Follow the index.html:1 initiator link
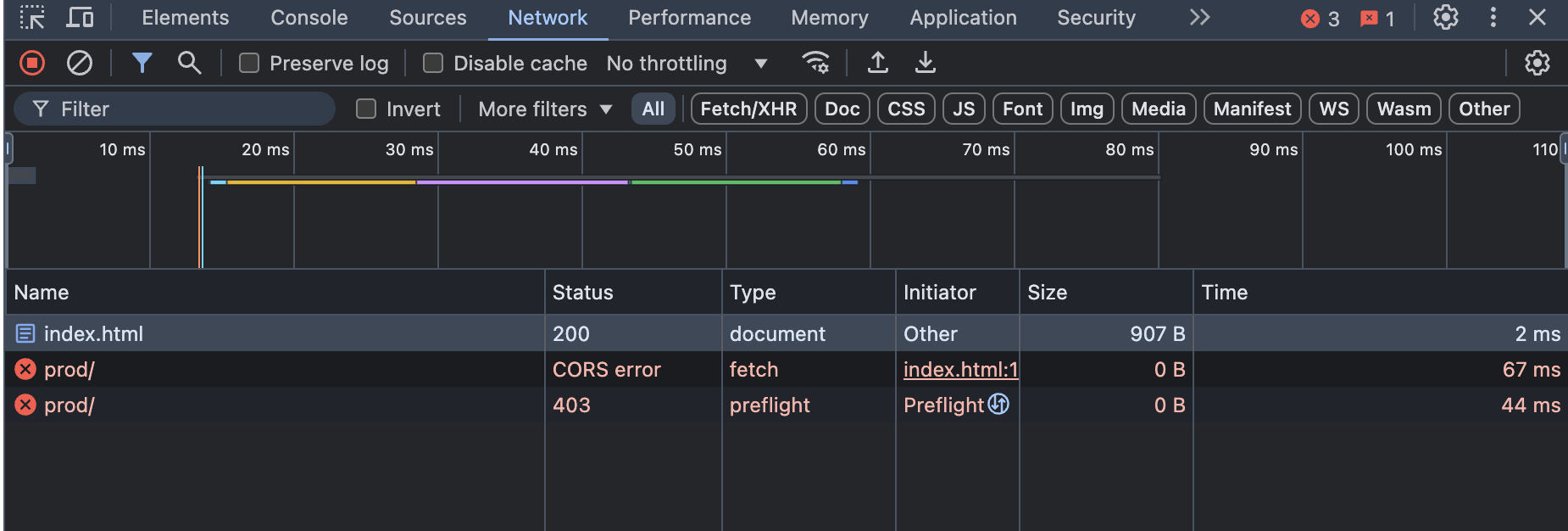1568x531 pixels. [960, 370]
